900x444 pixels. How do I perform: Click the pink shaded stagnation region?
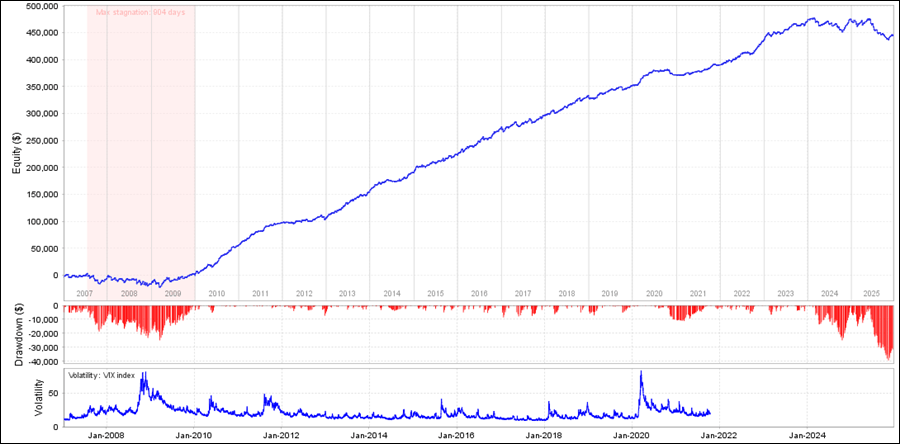(x=140, y=150)
